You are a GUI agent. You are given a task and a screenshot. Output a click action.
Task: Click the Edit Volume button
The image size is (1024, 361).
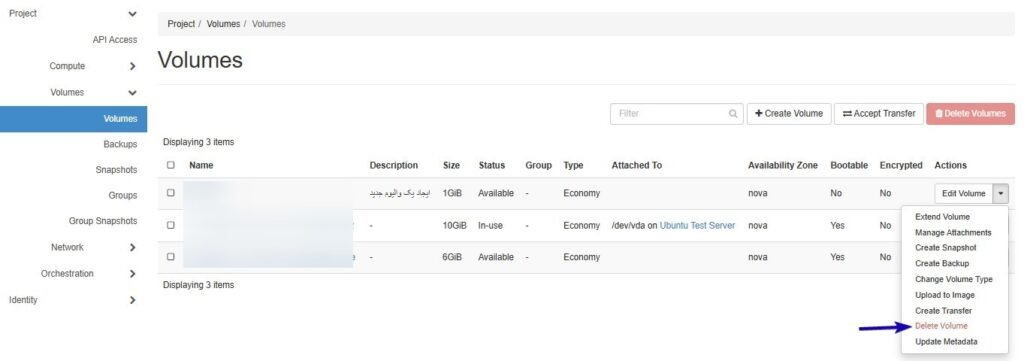[x=963, y=193]
